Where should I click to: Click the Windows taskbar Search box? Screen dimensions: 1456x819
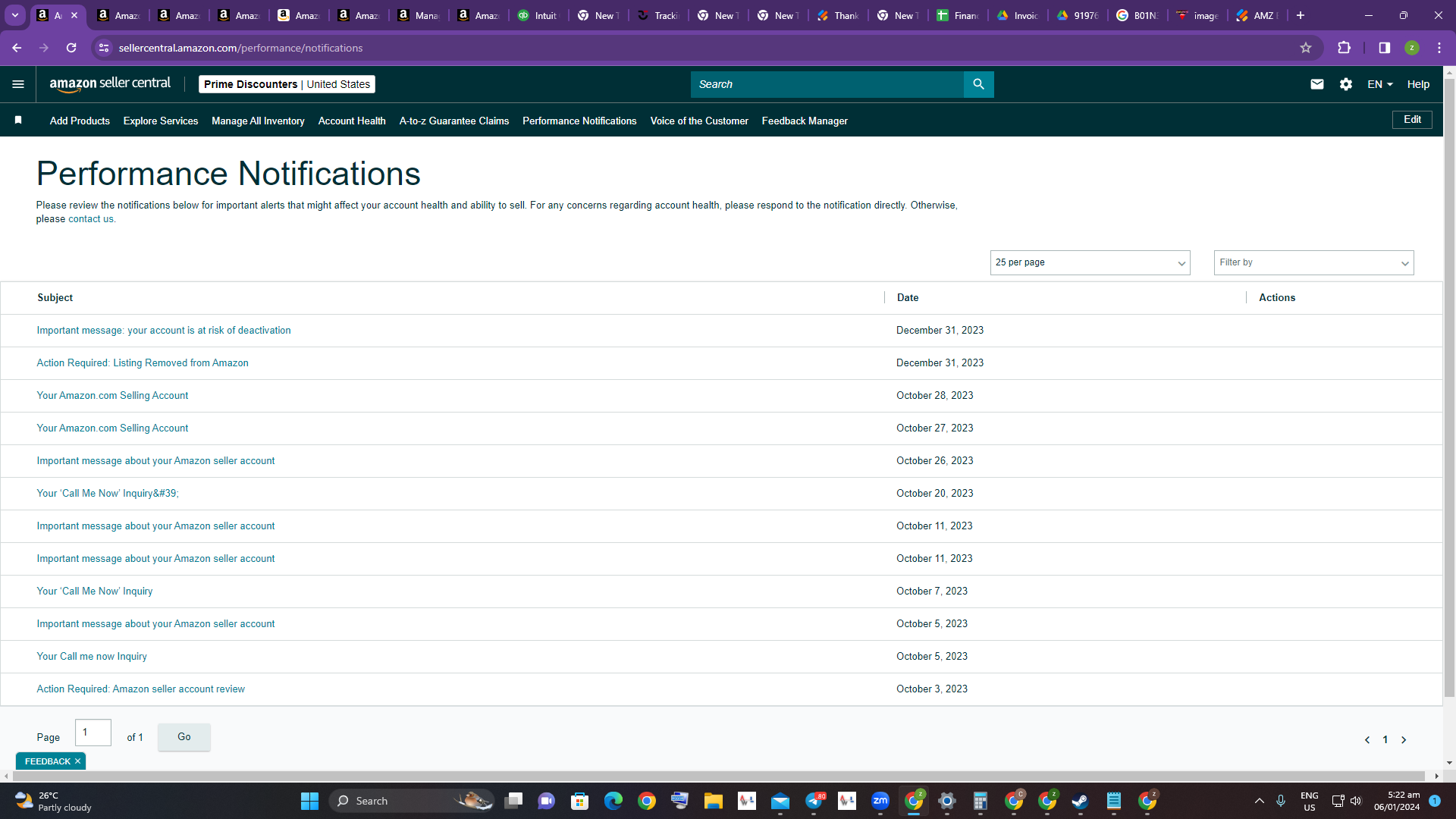(413, 801)
